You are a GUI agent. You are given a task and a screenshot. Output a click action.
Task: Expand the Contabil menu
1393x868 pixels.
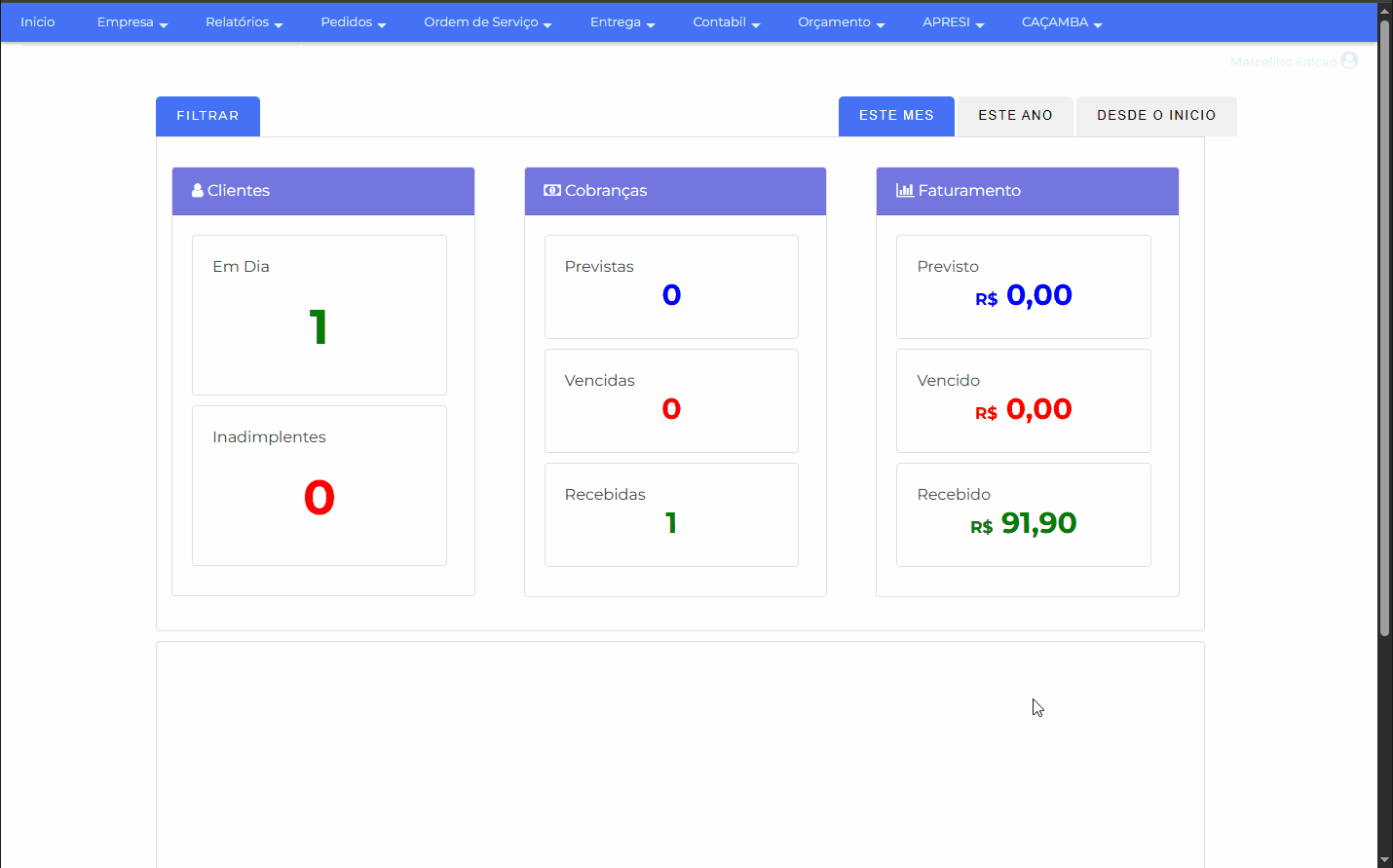(726, 22)
